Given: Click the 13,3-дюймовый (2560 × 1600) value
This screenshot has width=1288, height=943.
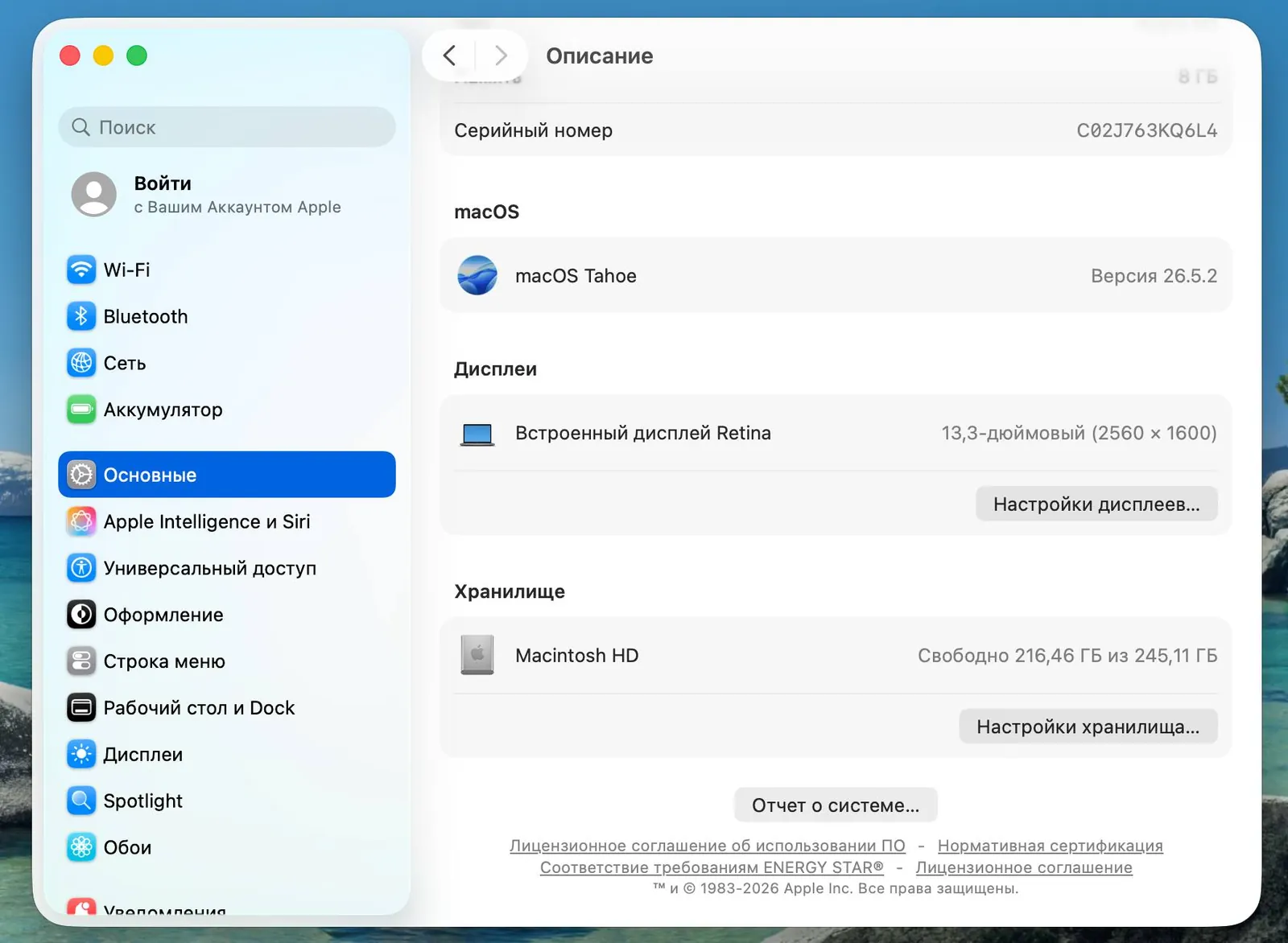Looking at the screenshot, I should pos(1079,433).
